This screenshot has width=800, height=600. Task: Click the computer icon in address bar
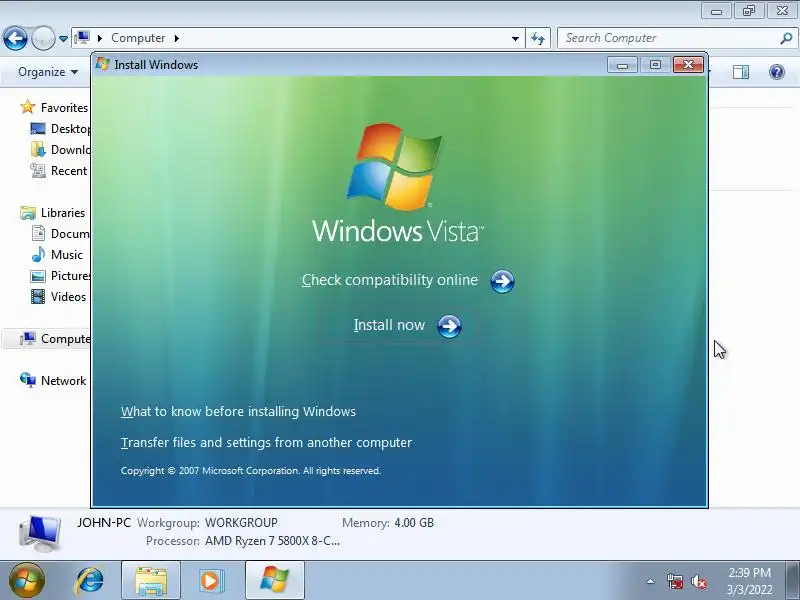pos(82,38)
